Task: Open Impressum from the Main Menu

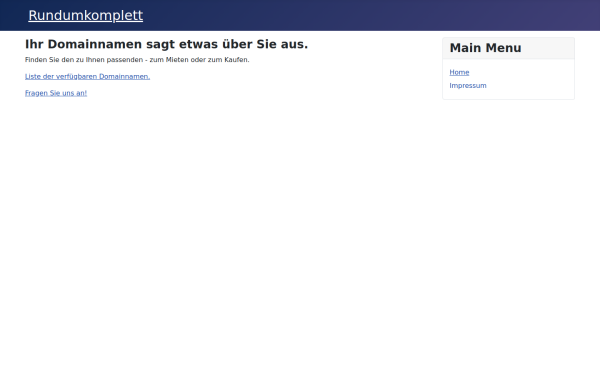Action: 468,86
